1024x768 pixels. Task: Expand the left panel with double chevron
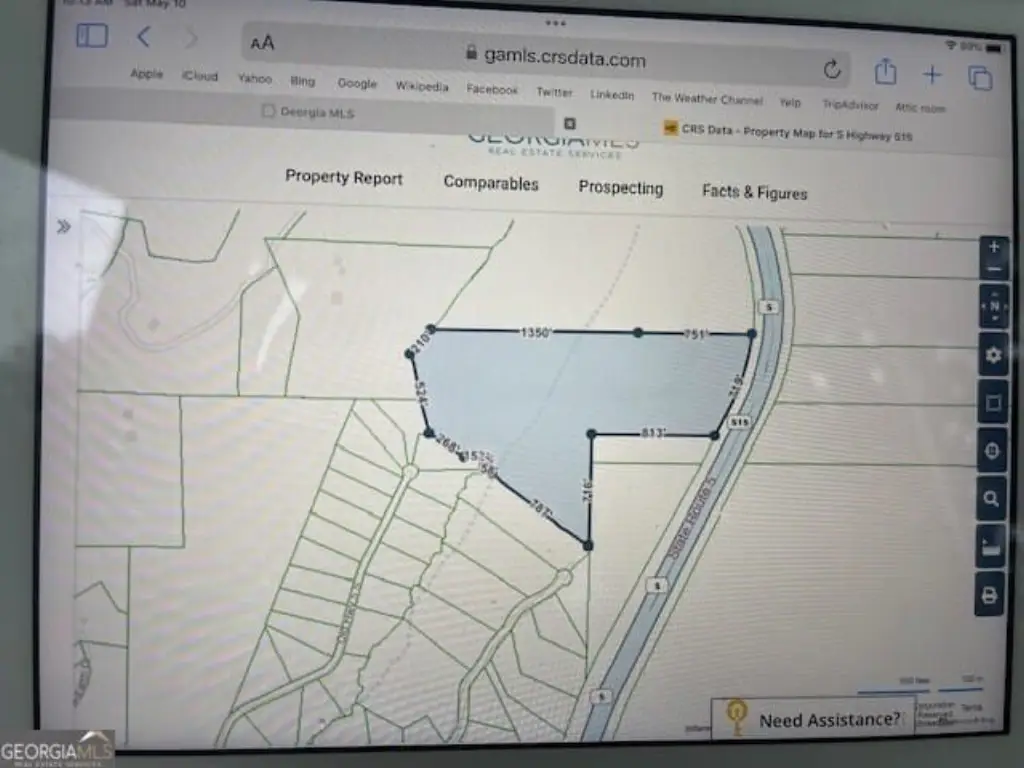click(64, 227)
